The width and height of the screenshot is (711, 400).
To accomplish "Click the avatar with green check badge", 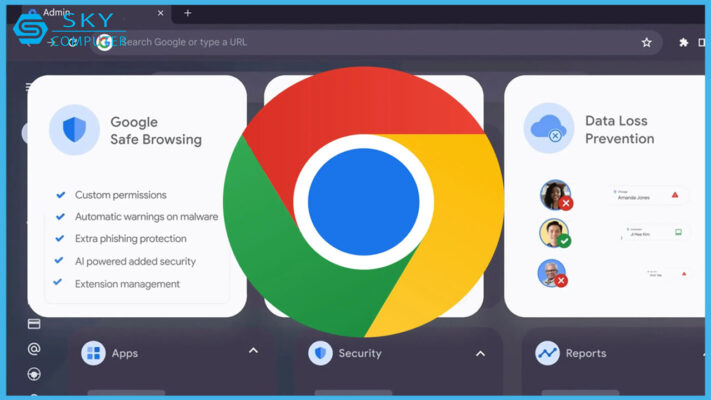I will click(554, 233).
